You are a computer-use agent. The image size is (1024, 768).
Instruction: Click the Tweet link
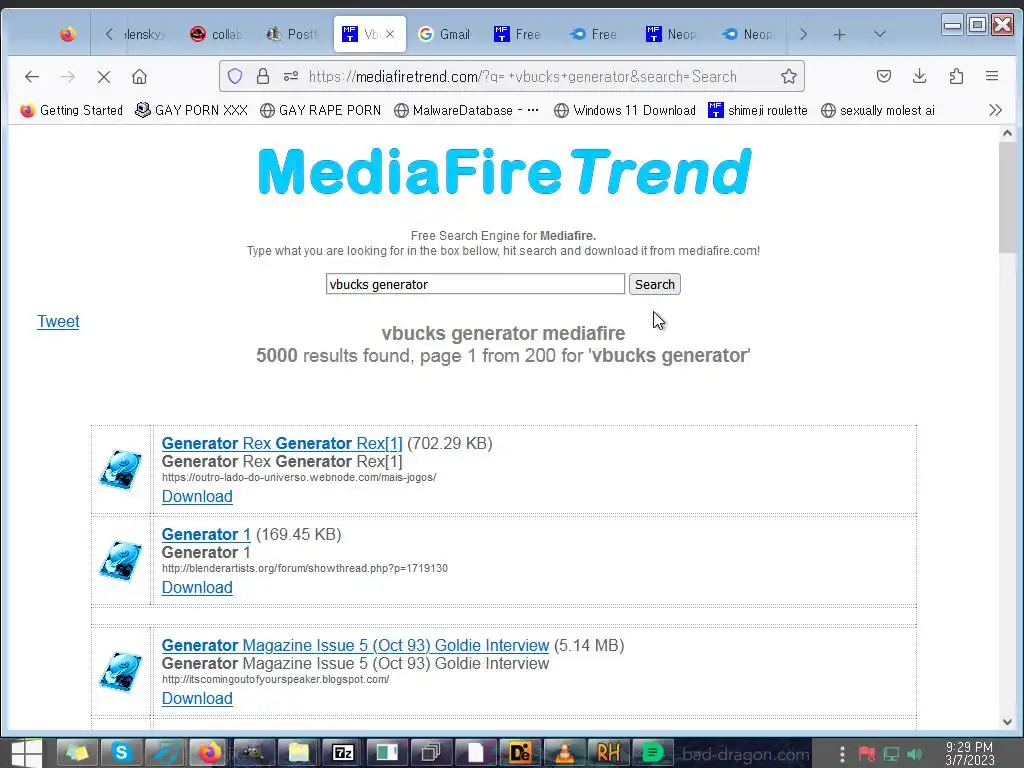coord(58,321)
